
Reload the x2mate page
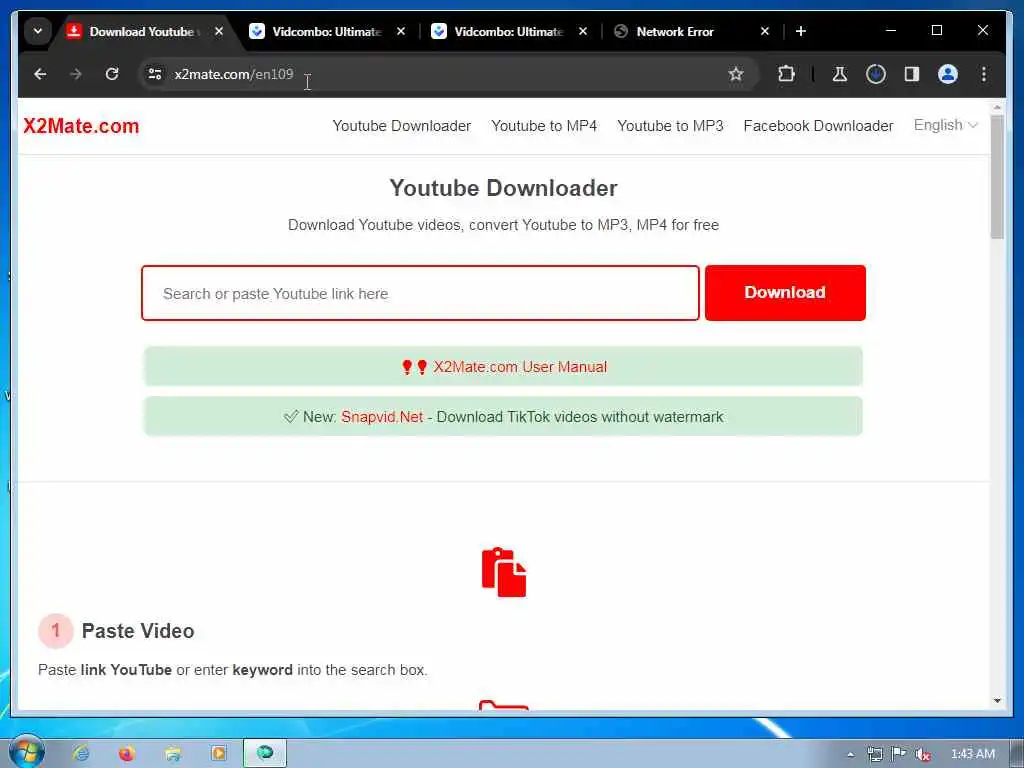click(x=112, y=74)
